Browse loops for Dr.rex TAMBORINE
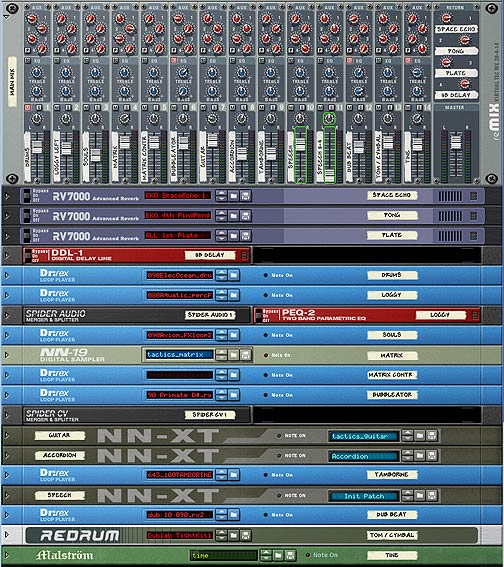Screen dimensions: 504x567 234,474
